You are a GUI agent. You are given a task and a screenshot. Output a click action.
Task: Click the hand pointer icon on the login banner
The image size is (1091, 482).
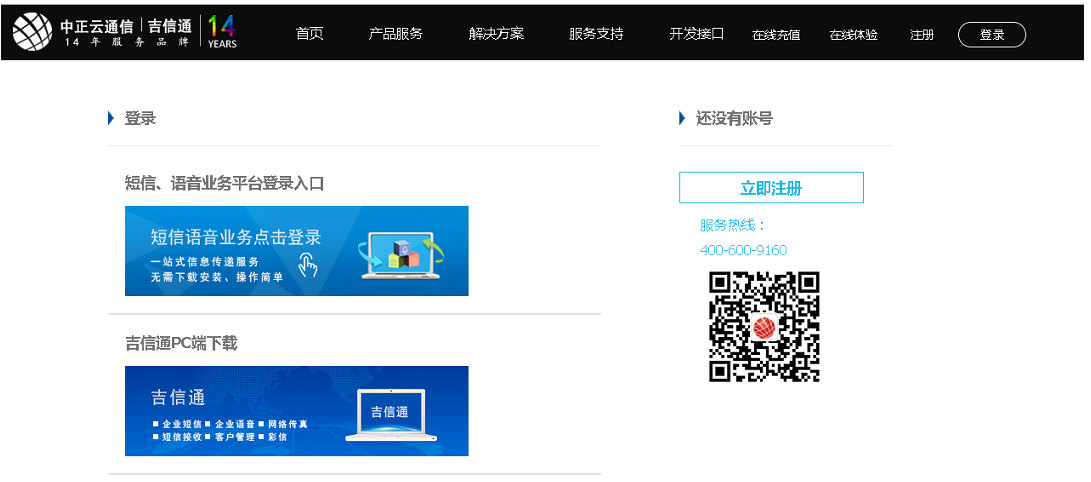(x=308, y=265)
